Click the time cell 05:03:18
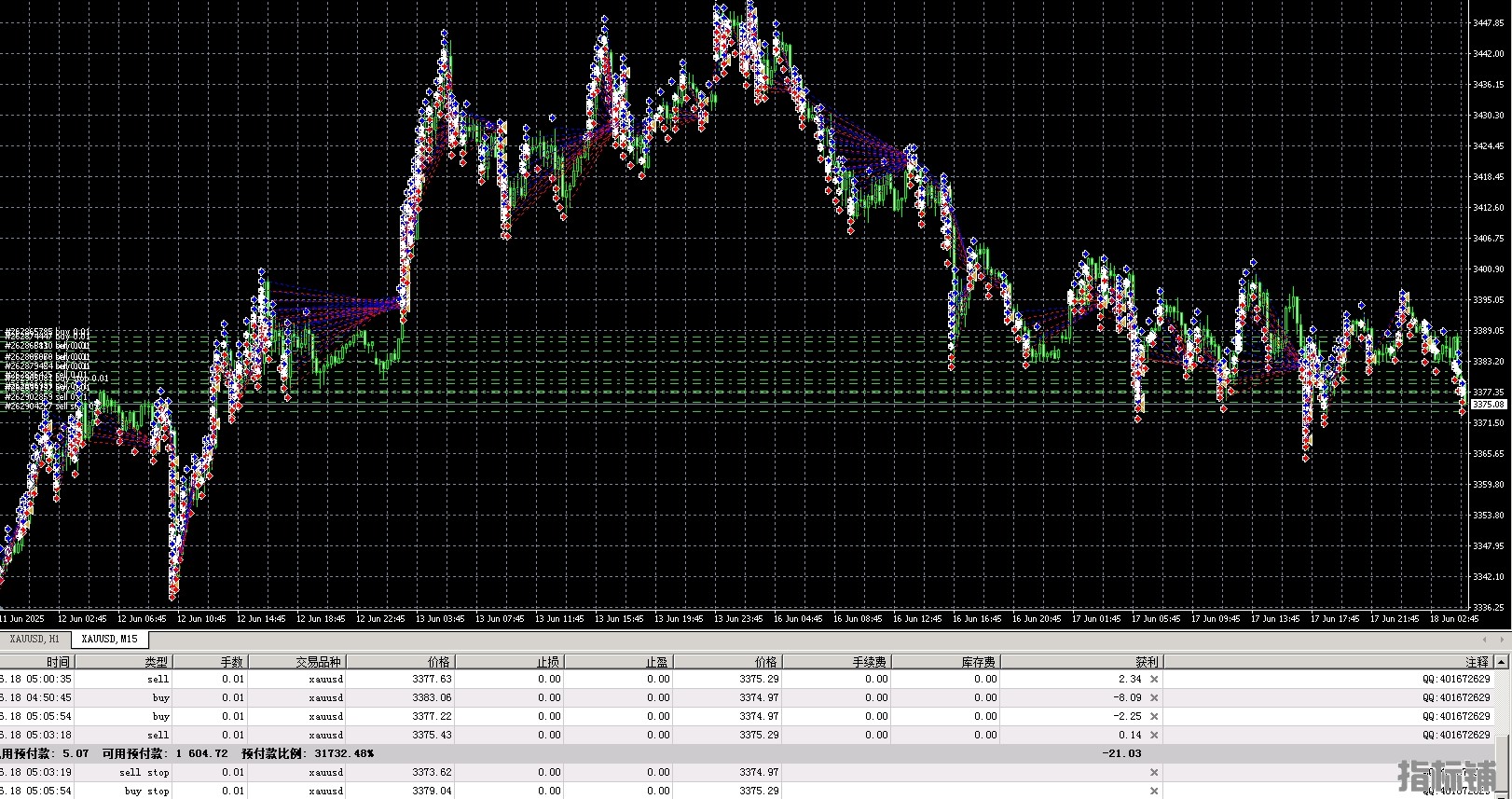 pyautogui.click(x=35, y=735)
